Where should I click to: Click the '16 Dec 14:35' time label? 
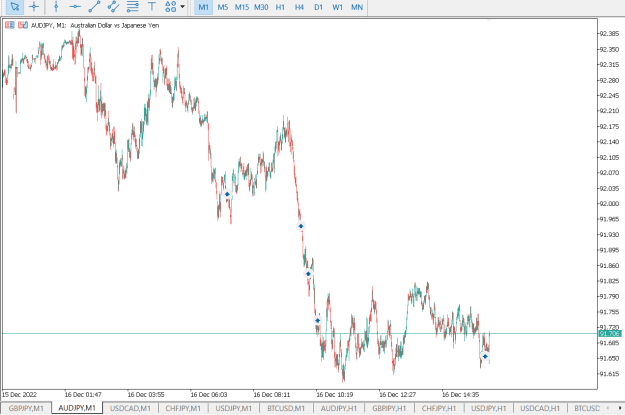point(460,395)
